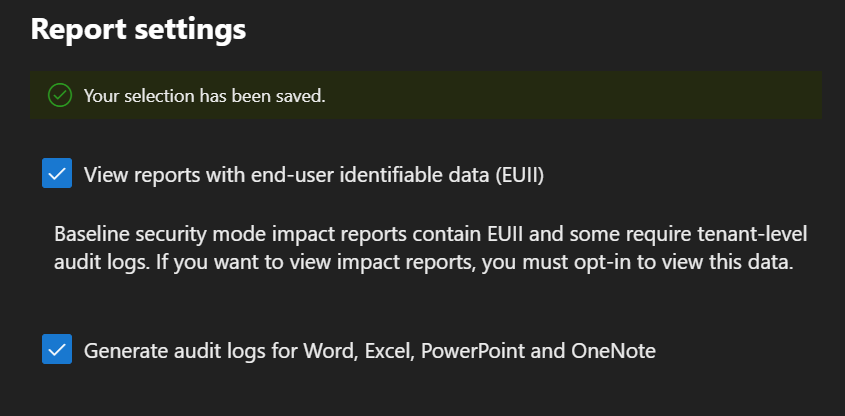Click the "Generate audit logs" label text
Viewport: 845px width, 416px height.
(370, 351)
